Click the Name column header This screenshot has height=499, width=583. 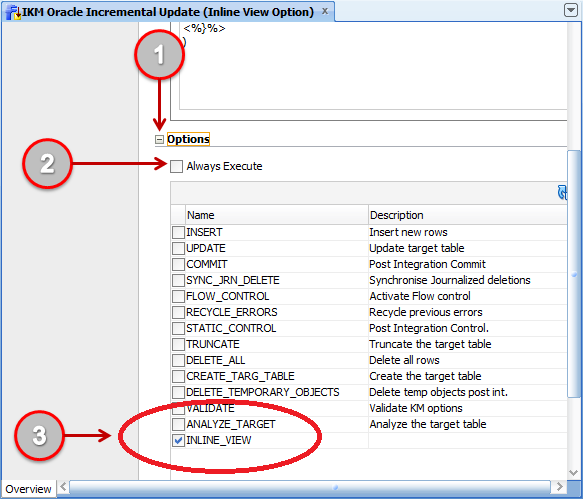[277, 215]
